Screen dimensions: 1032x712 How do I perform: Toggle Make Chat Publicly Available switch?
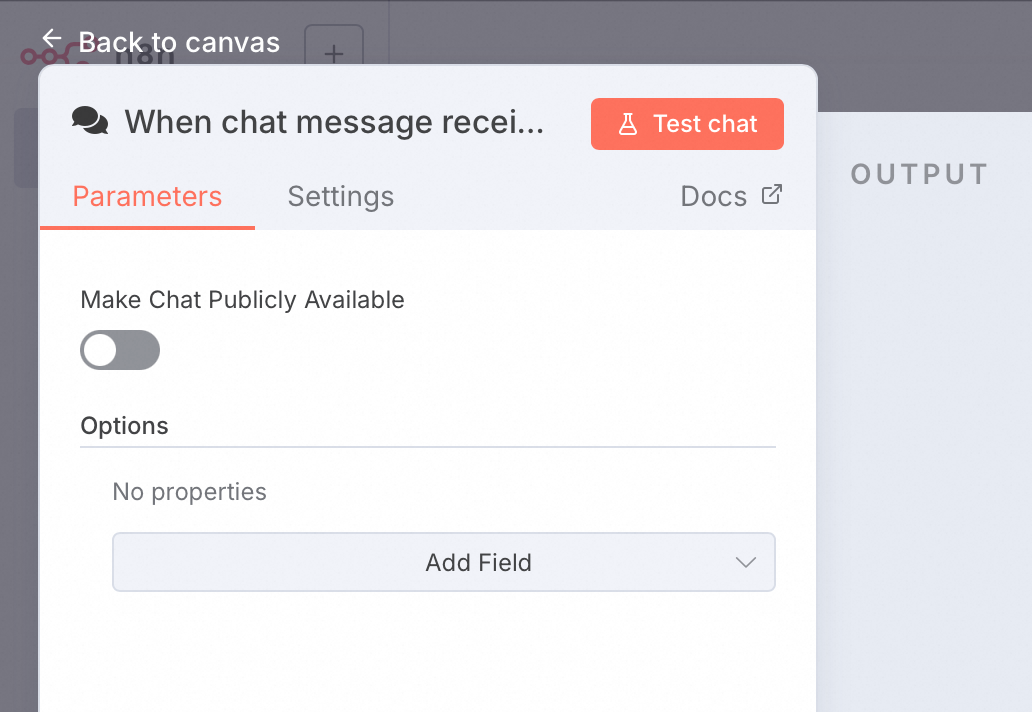pyautogui.click(x=120, y=350)
